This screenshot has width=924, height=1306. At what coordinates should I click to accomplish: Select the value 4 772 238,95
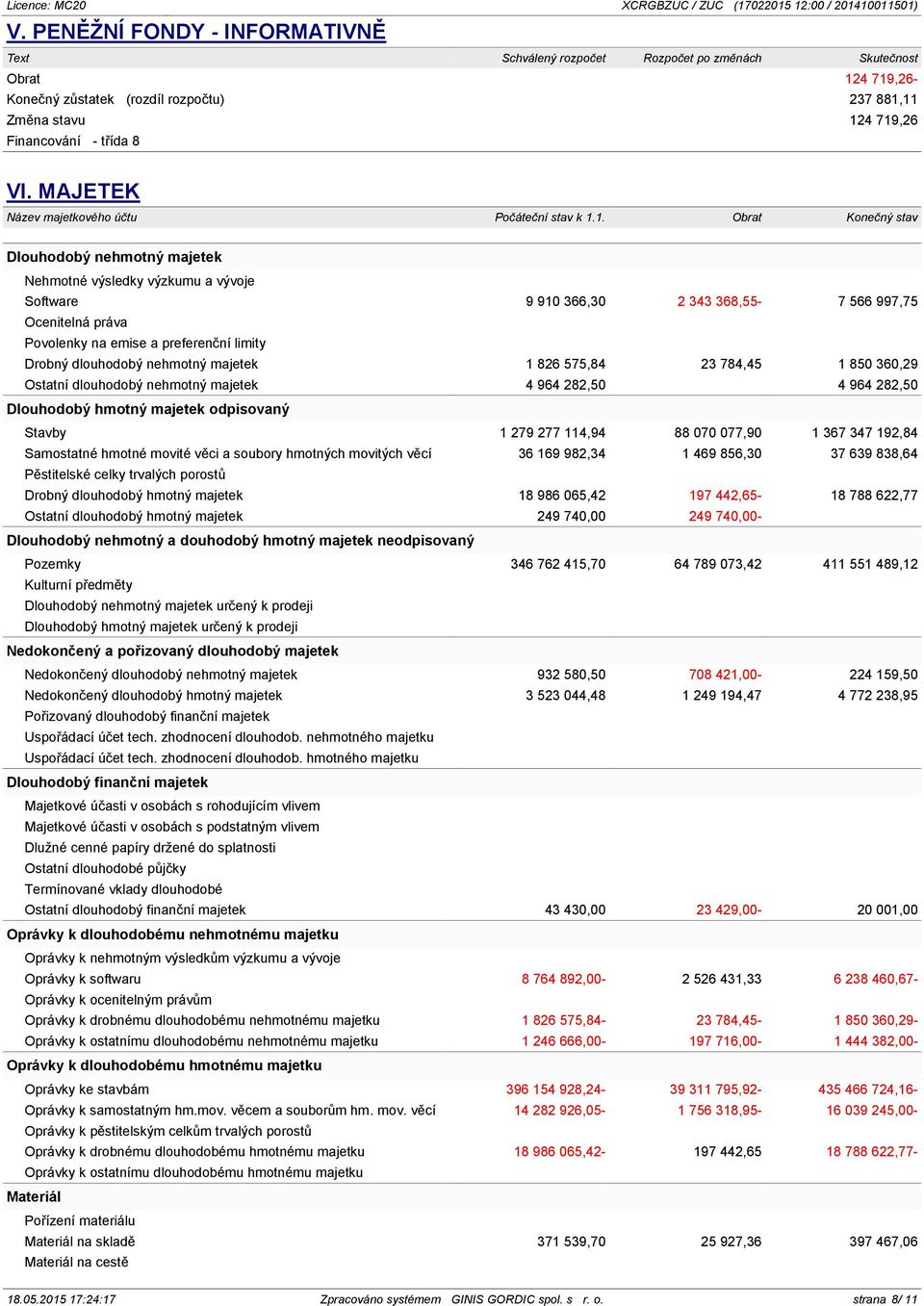(878, 695)
